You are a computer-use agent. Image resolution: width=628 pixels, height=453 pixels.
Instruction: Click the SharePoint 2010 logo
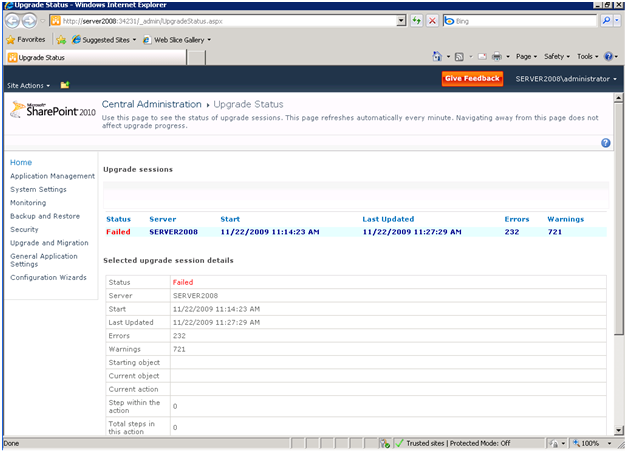tap(53, 110)
